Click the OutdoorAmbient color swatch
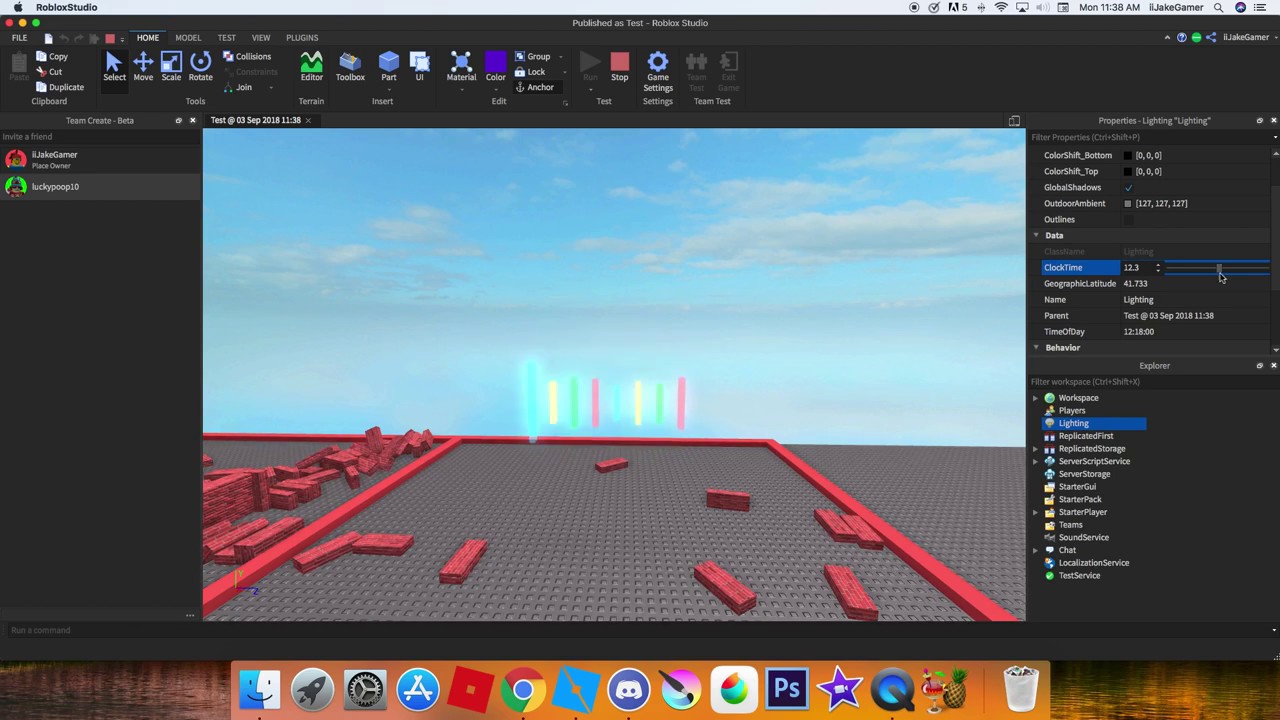 pos(1128,204)
